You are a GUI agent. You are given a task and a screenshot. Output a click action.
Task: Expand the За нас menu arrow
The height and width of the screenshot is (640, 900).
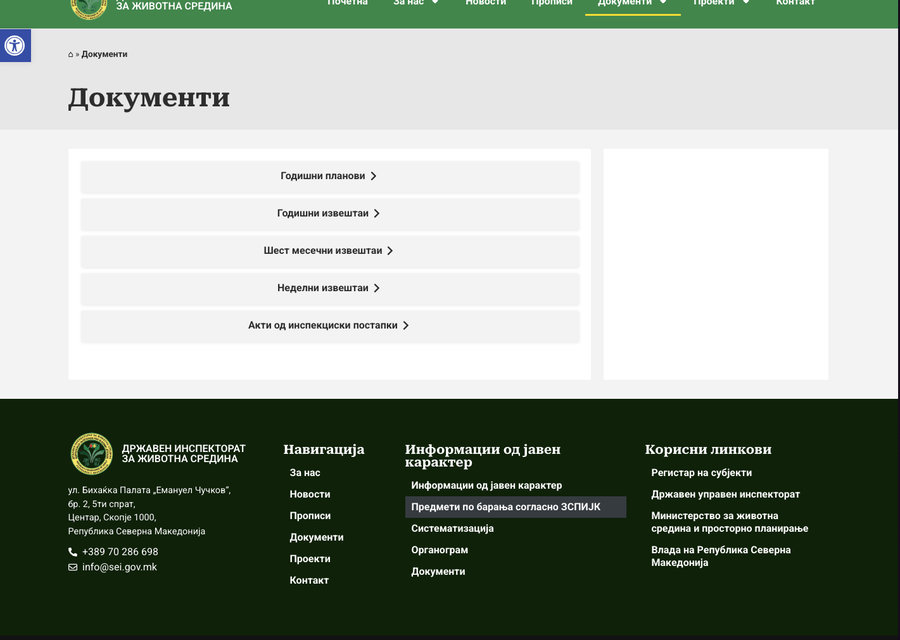435,2
